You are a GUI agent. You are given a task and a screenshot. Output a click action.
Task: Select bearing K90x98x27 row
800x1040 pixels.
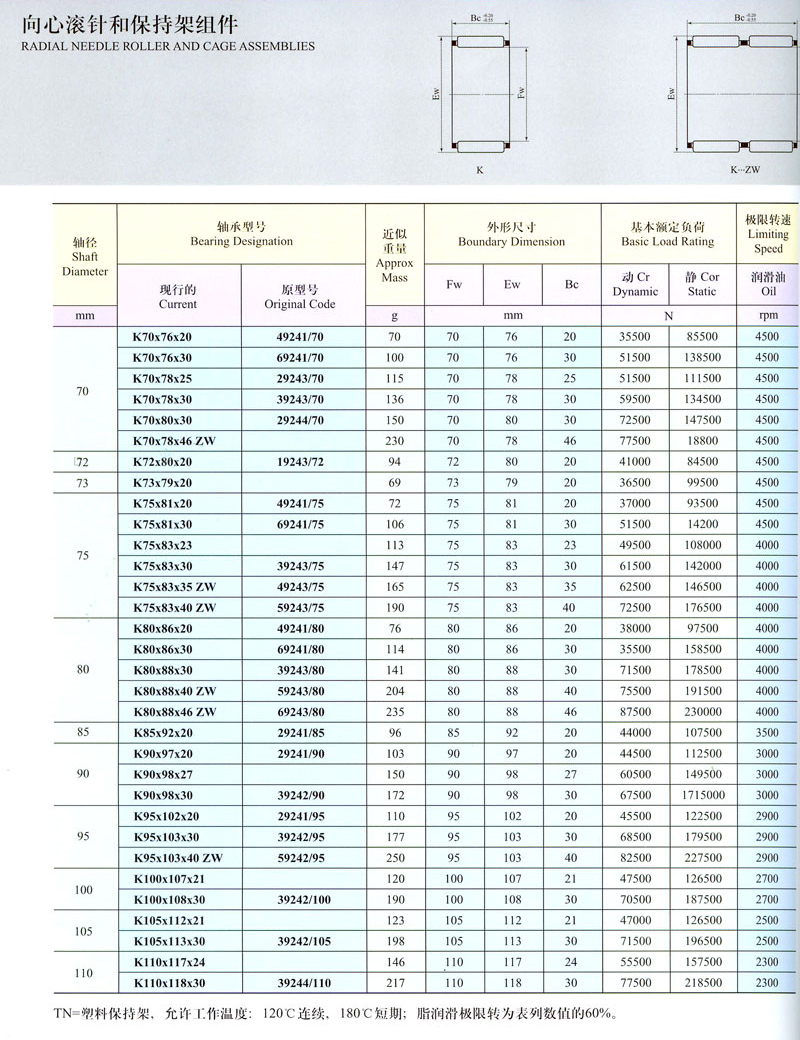click(167, 775)
